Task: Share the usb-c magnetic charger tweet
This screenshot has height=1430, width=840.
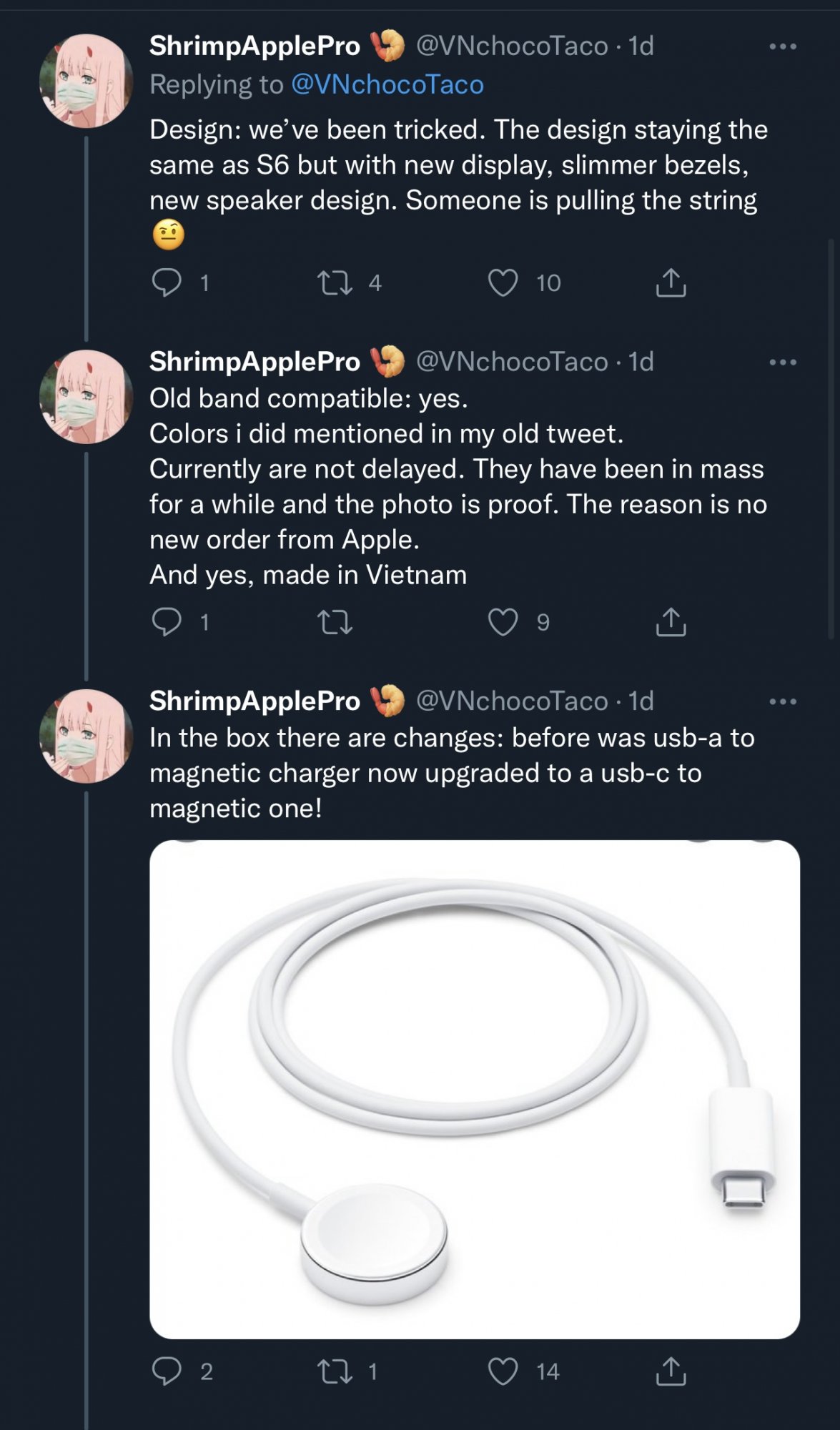Action: [x=671, y=1371]
